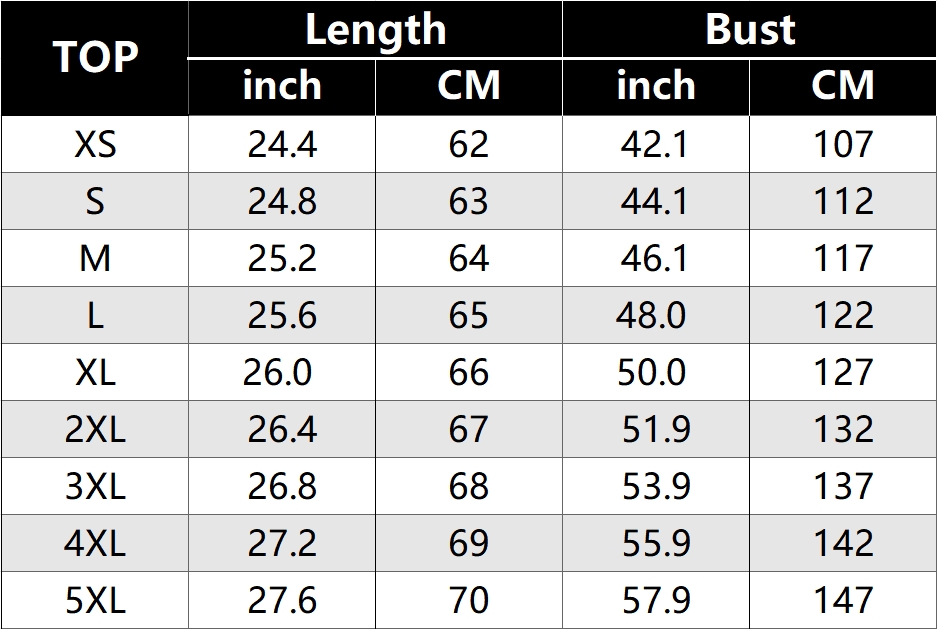Viewport: 937px width, 629px height.
Task: Select the Length column header
Action: click(x=375, y=29)
